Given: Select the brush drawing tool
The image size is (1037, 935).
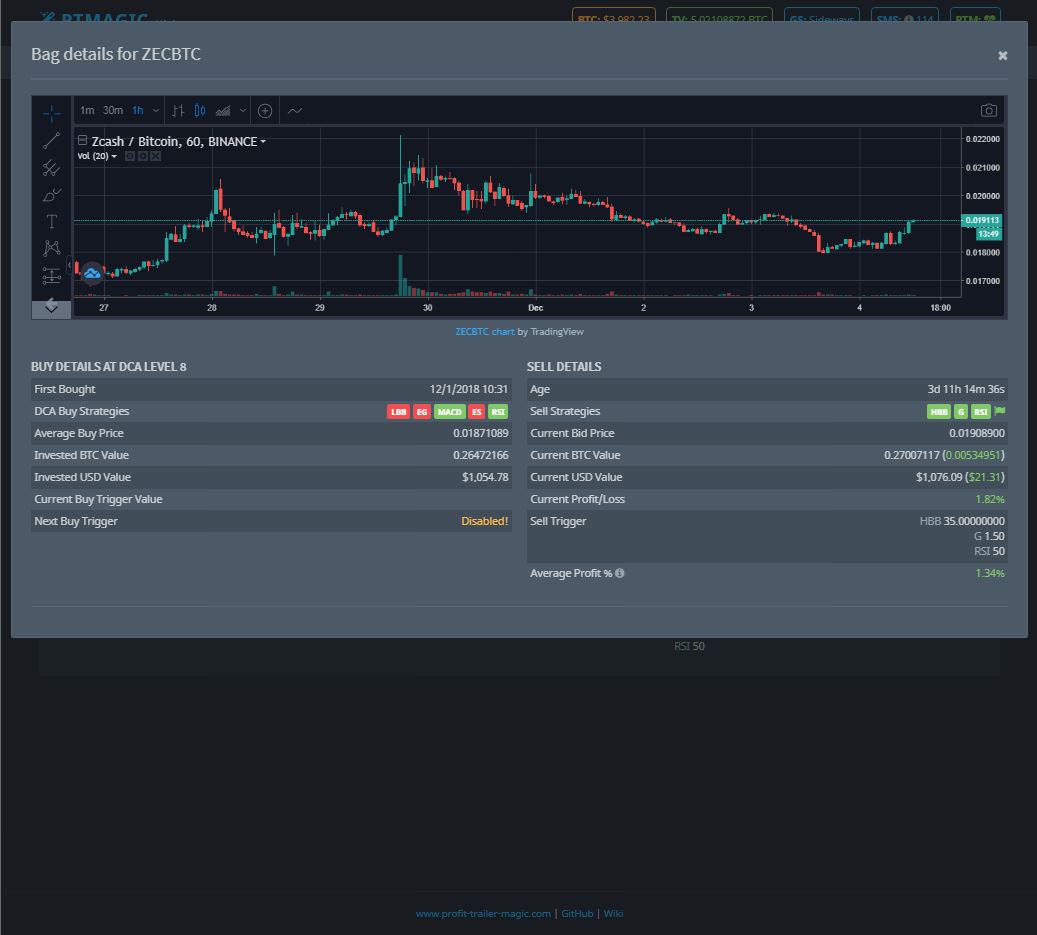Looking at the screenshot, I should coord(51,195).
